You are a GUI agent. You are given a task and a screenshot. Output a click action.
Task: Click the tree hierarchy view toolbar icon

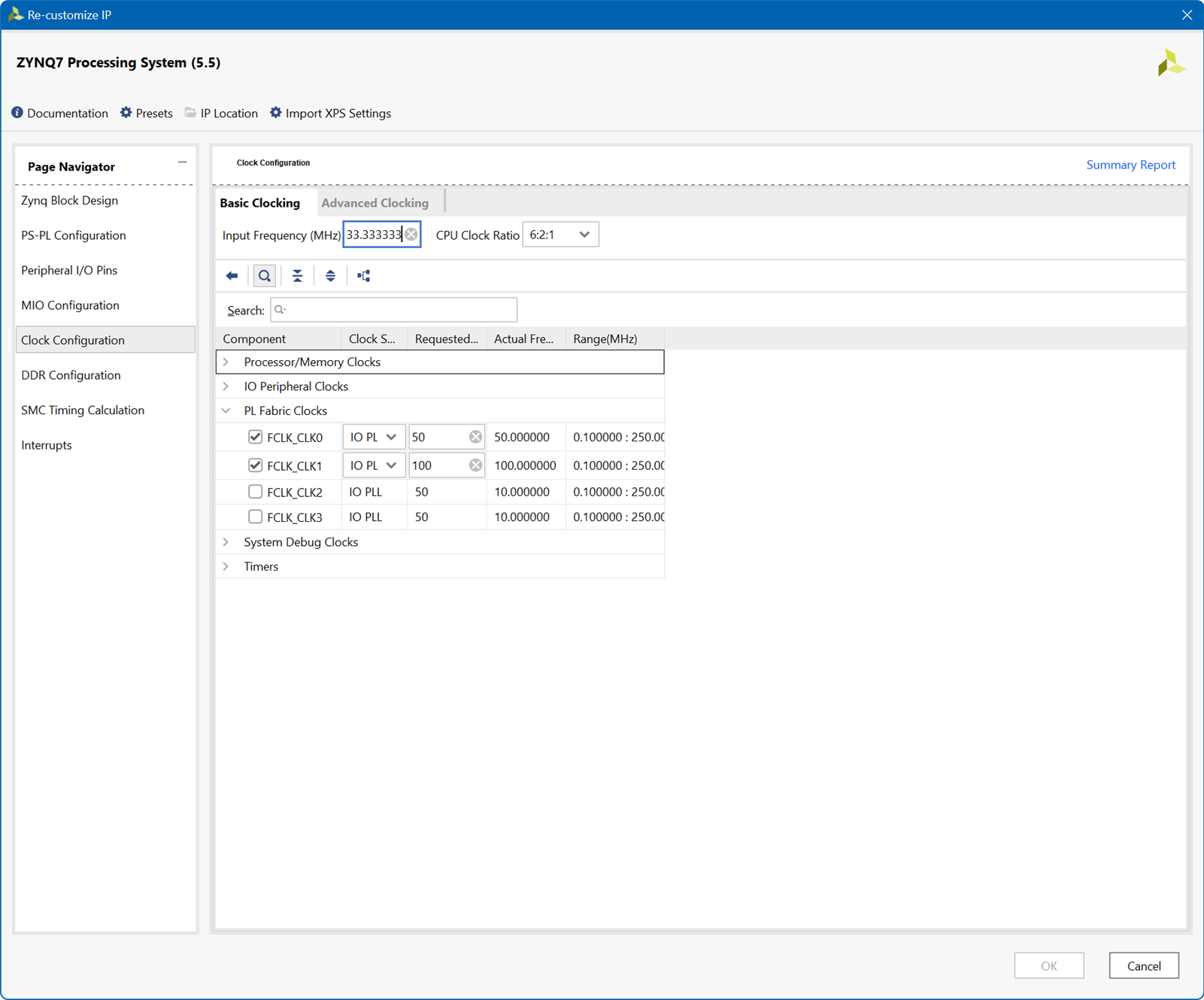tap(364, 276)
